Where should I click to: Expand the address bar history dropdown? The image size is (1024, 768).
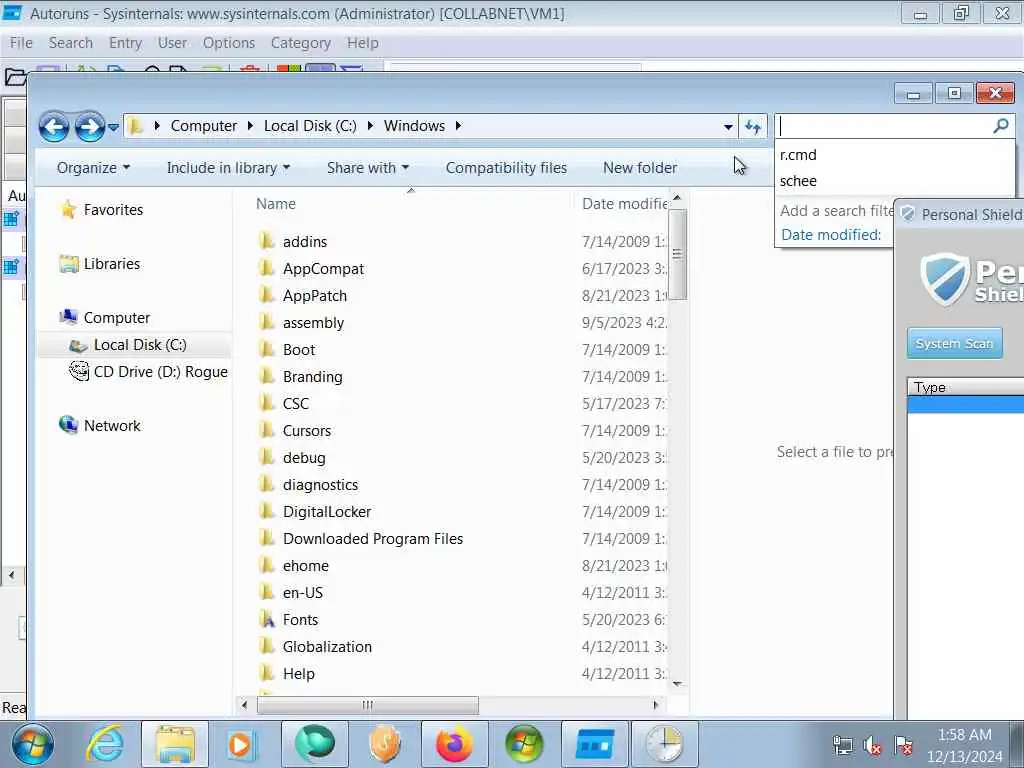(728, 127)
